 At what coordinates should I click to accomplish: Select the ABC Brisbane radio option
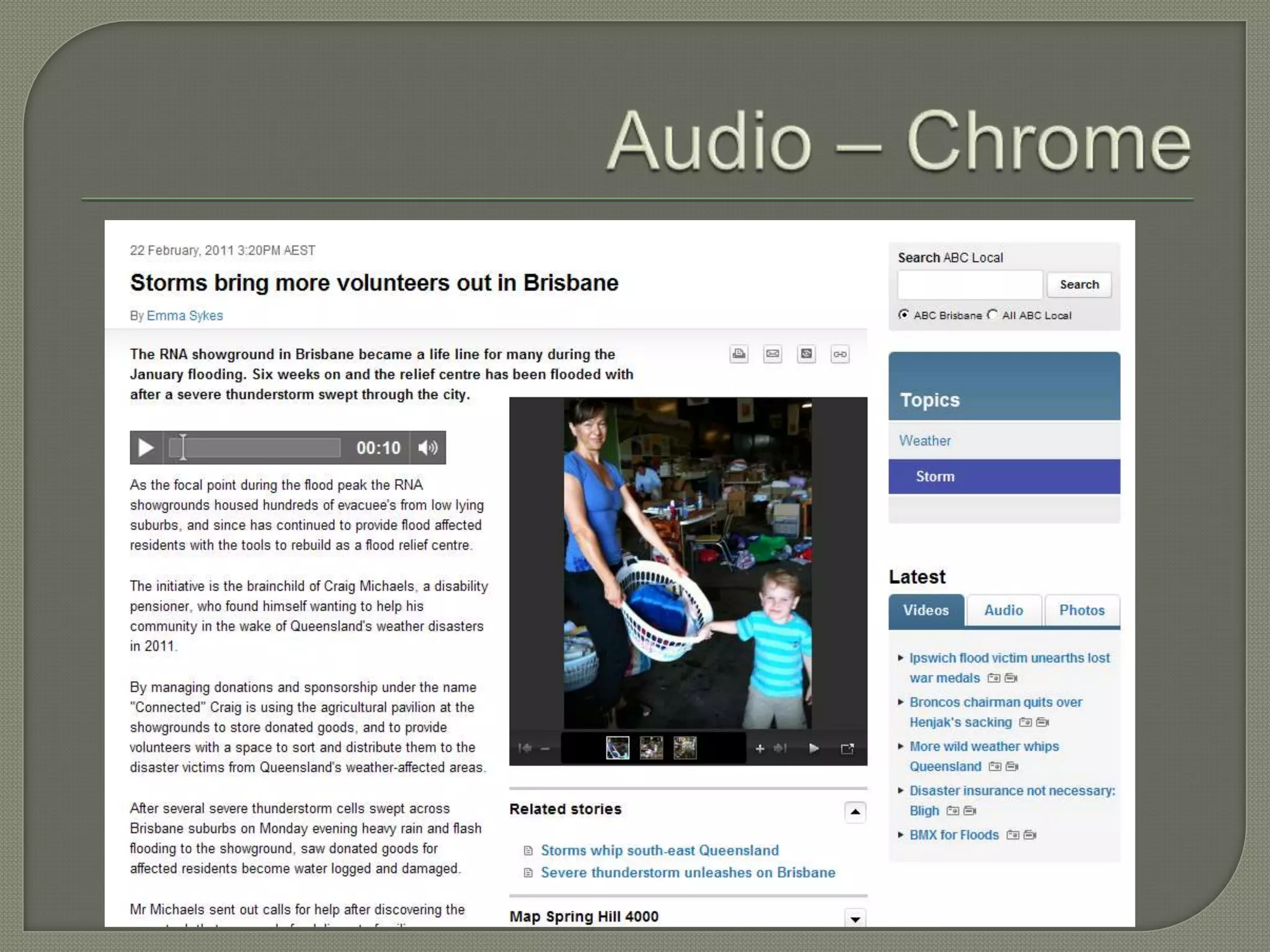(x=904, y=315)
